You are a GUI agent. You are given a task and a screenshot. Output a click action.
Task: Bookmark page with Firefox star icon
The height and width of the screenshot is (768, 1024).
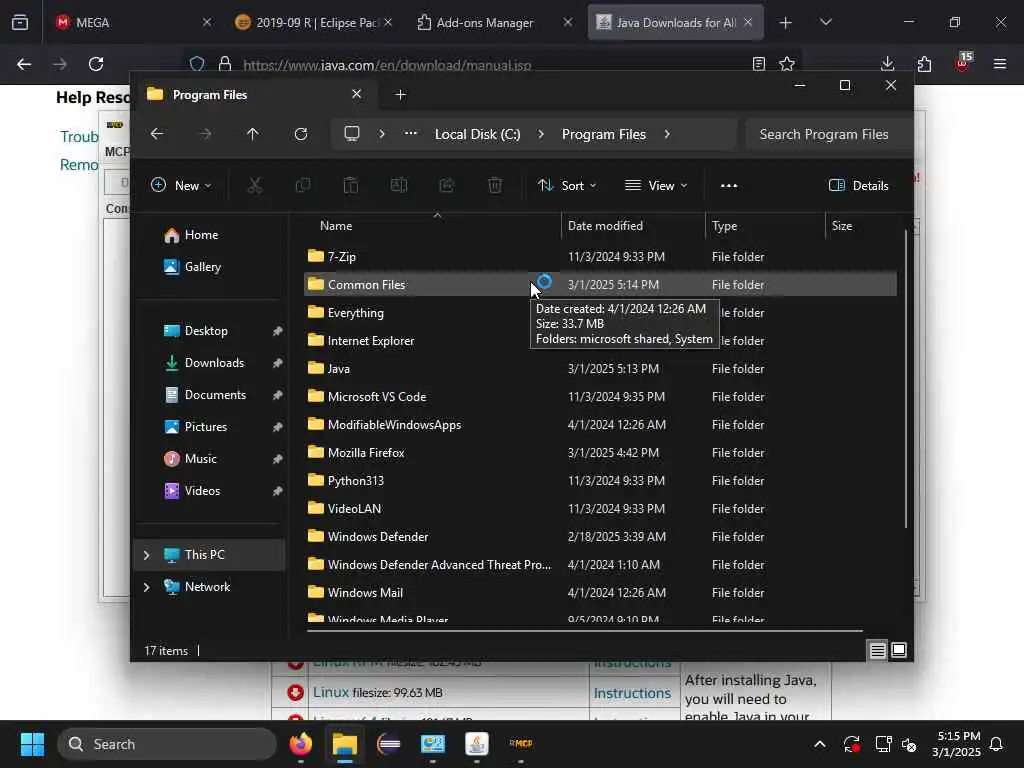pos(787,64)
